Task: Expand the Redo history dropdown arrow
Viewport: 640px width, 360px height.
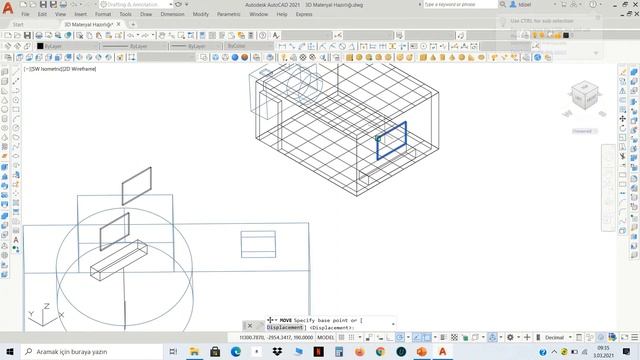Action: click(153, 36)
